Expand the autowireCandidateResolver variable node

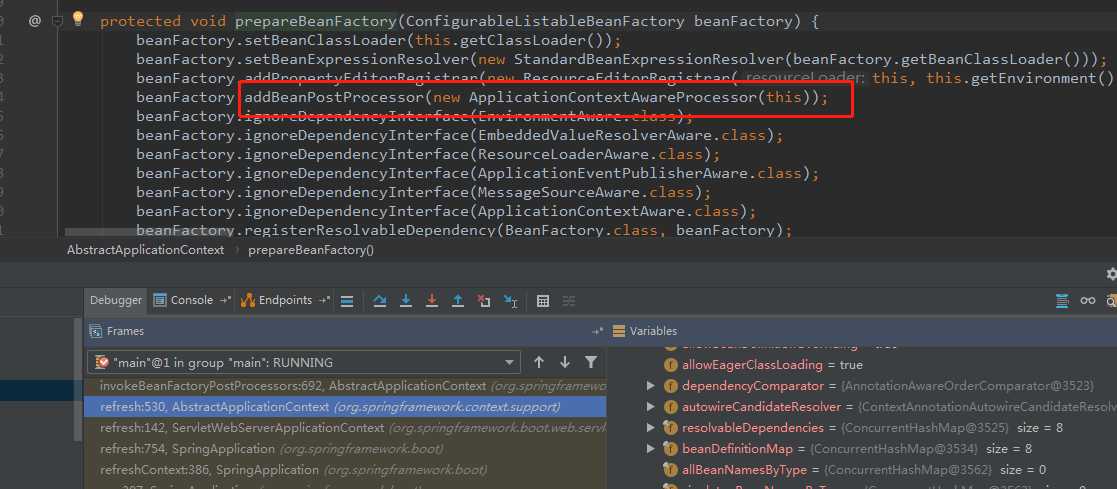click(x=650, y=407)
